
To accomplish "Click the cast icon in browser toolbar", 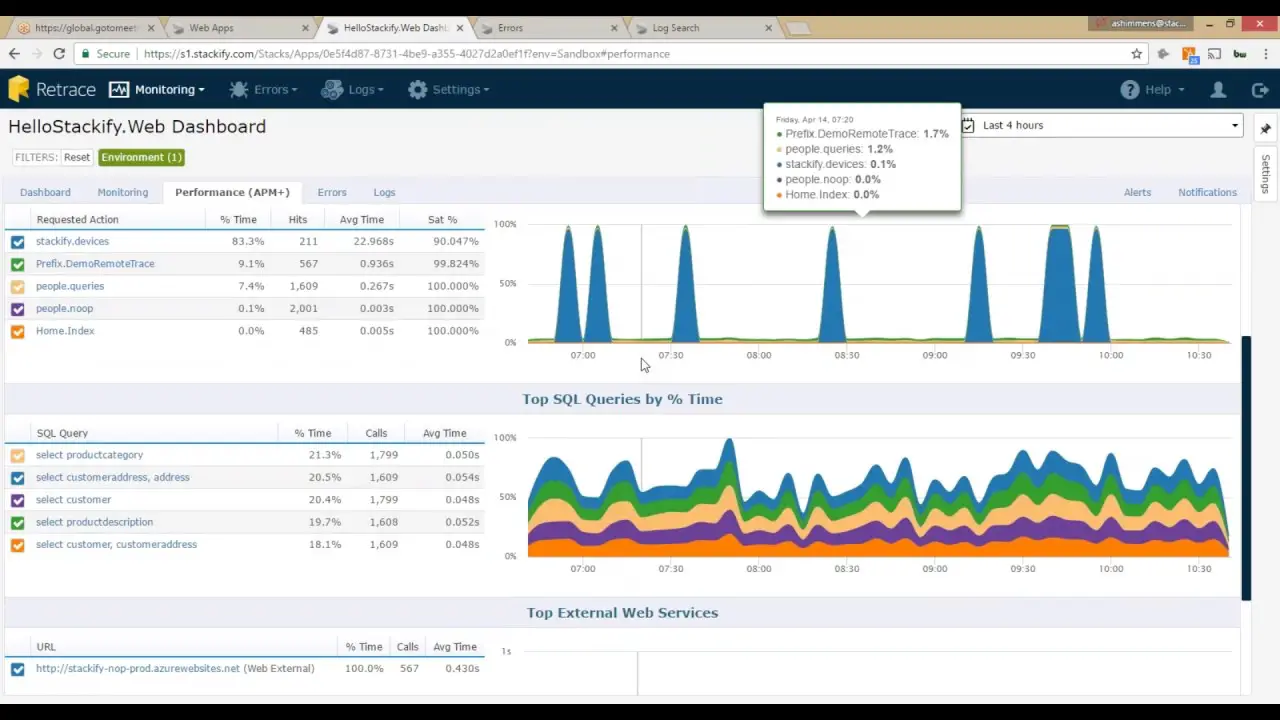I will pos(1214,53).
